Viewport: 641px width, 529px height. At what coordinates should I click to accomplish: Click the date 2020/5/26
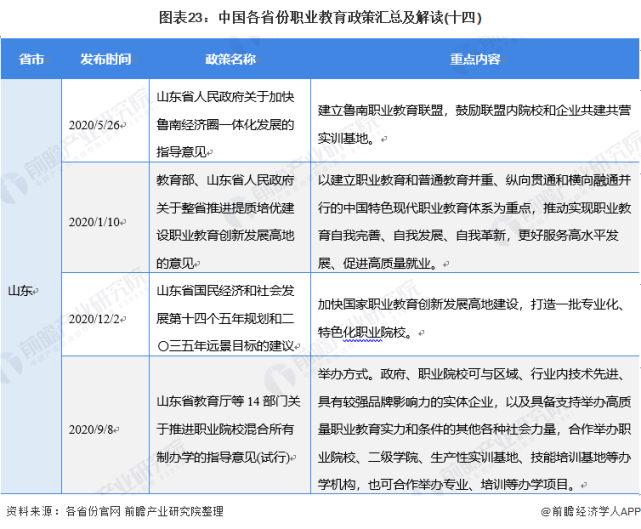[x=94, y=125]
